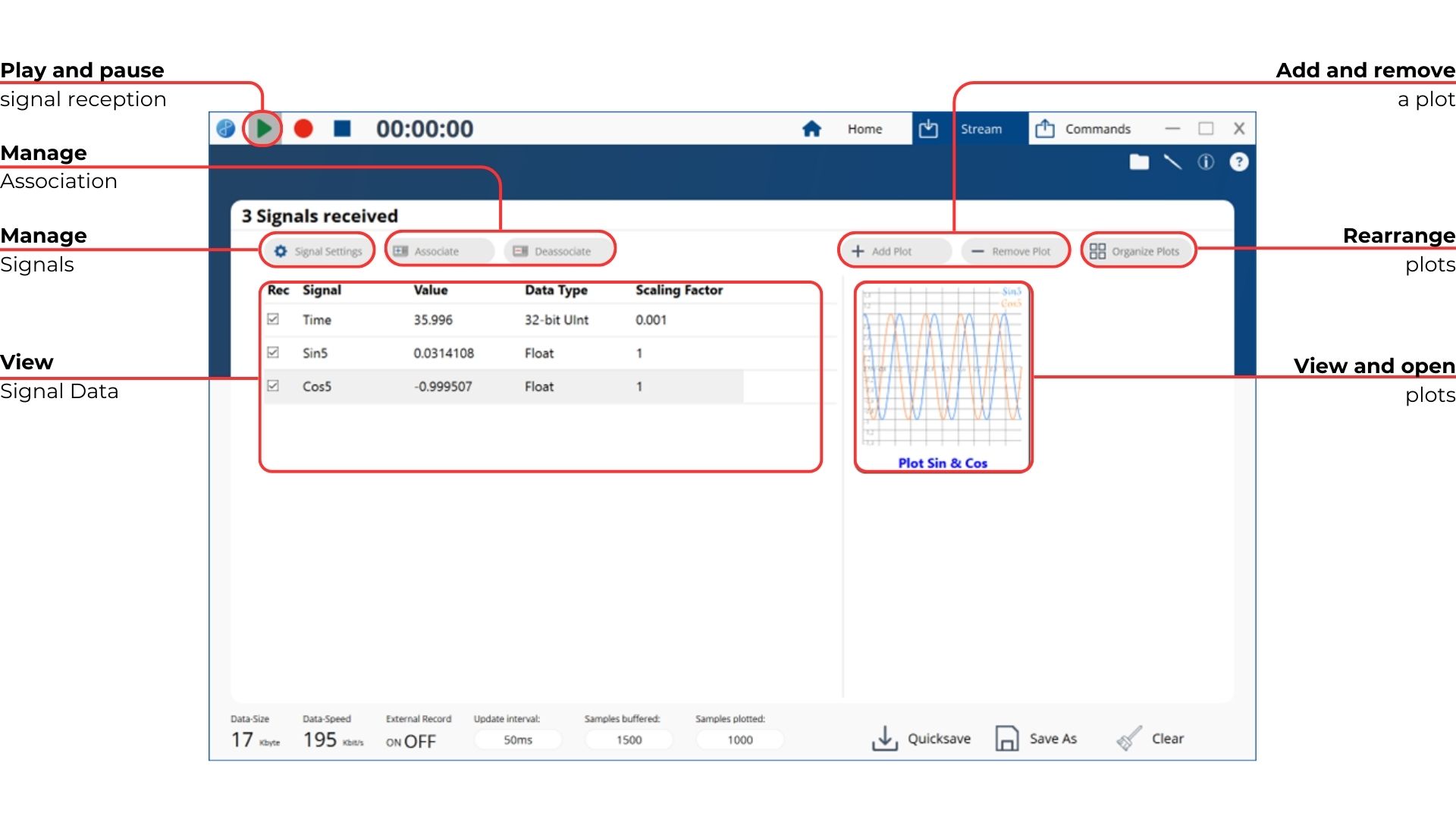Screen dimensions: 1456x819
Task: Click the diagonal line tool icon
Action: point(1172,162)
